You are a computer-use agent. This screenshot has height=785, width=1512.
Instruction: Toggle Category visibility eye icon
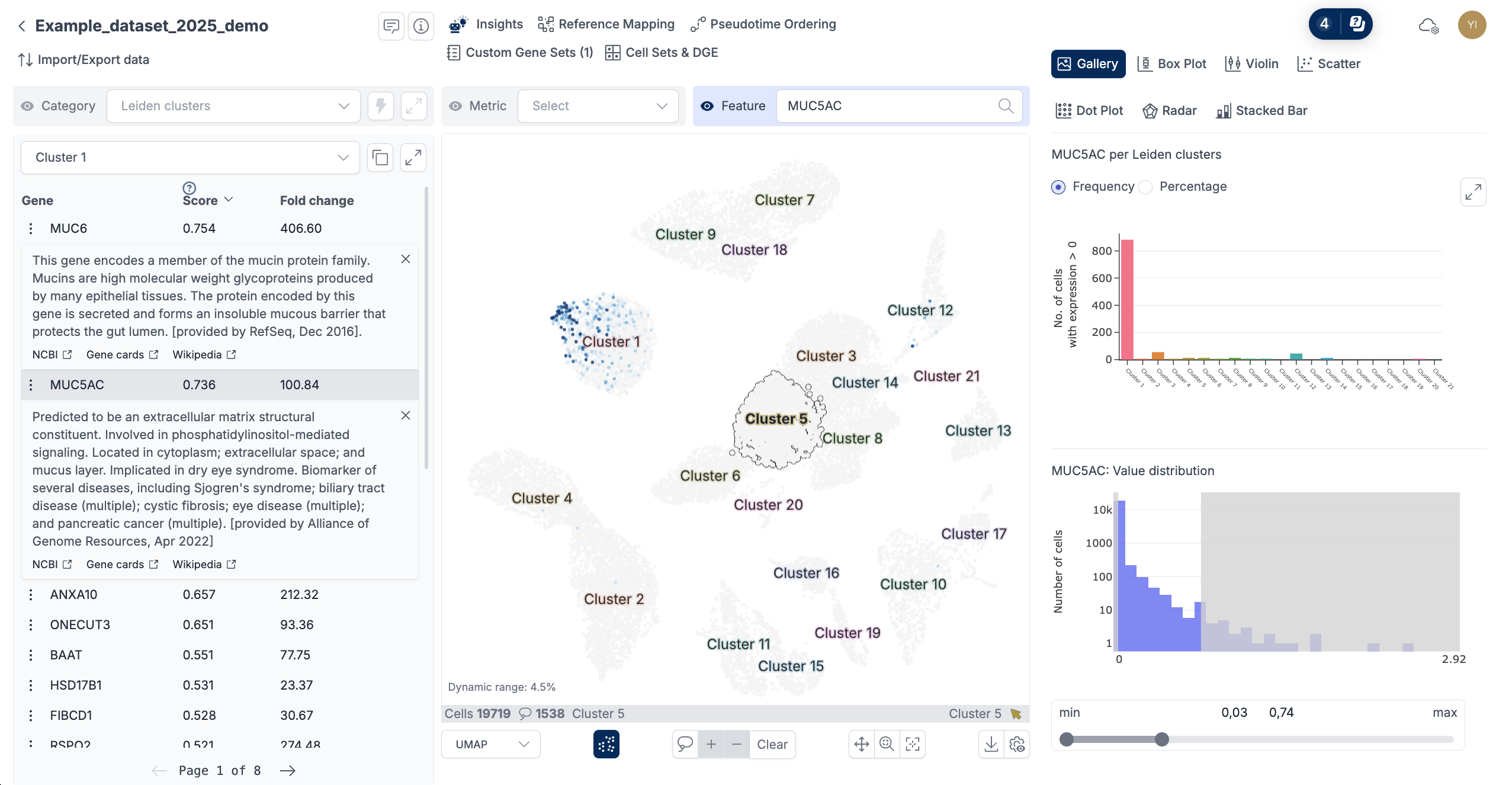[27, 106]
